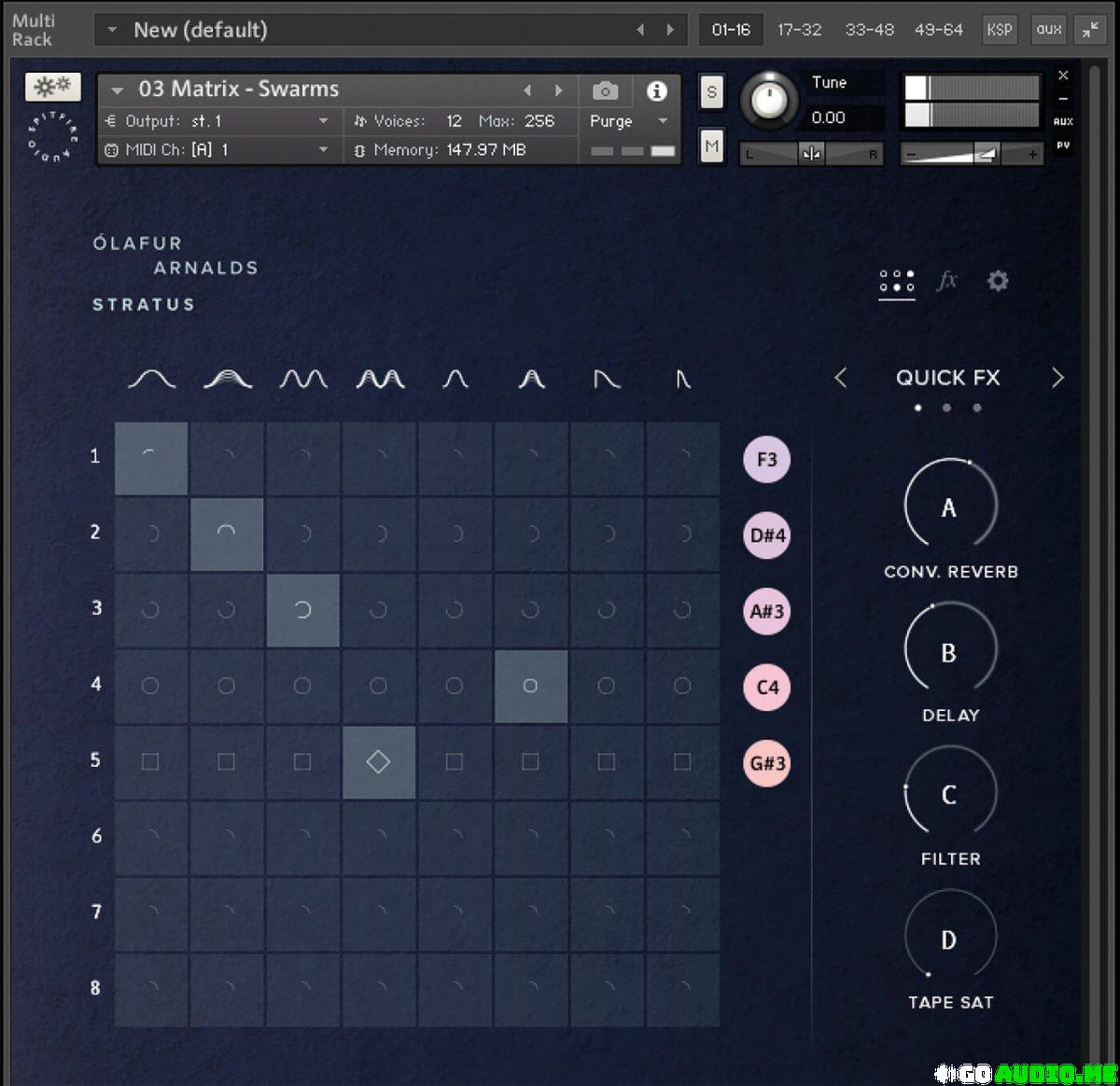Toggle the aux button in header
Viewport: 1120px width, 1086px height.
[1049, 30]
